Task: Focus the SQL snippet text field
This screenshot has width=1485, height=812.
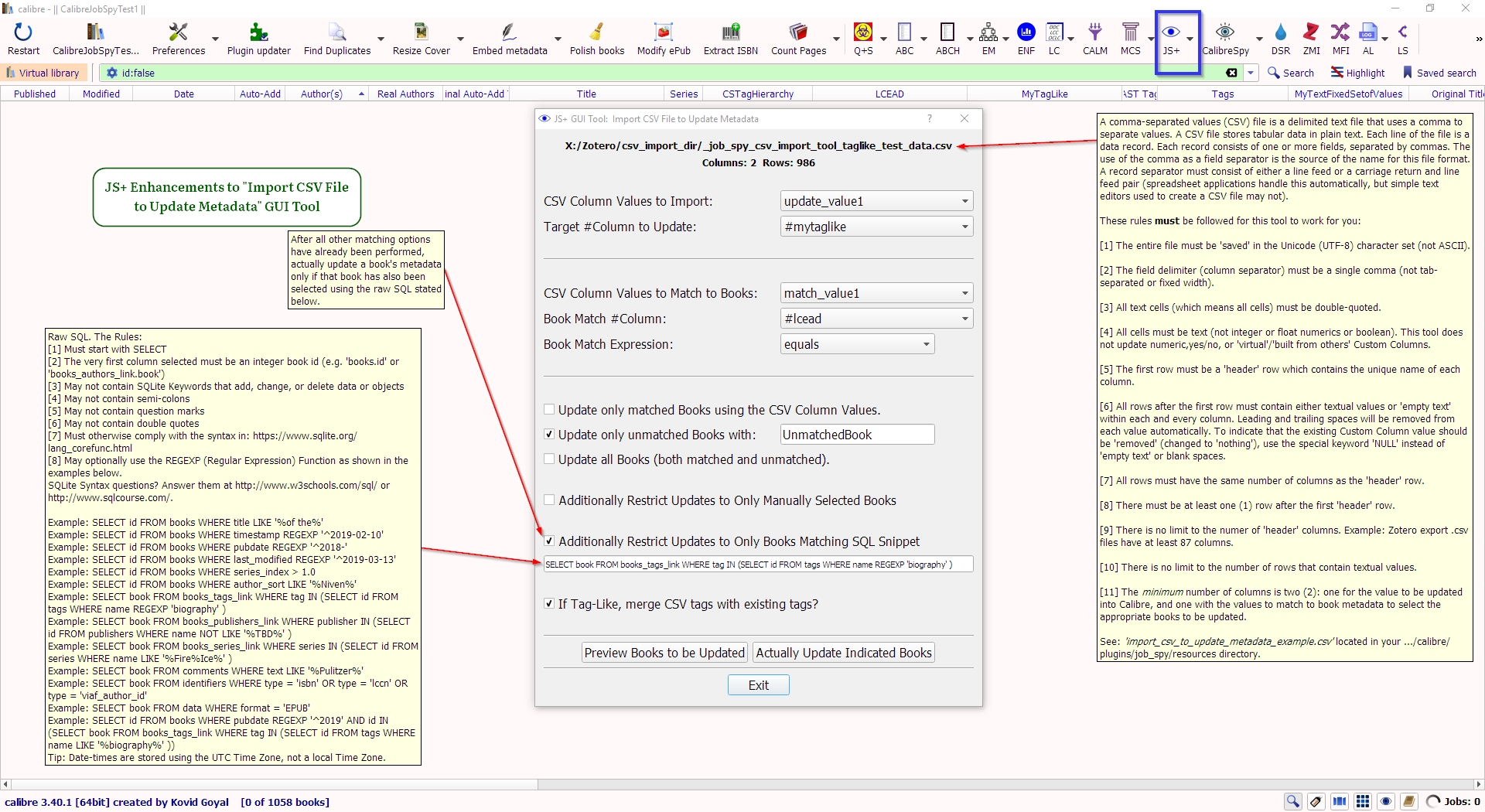Action: point(758,565)
